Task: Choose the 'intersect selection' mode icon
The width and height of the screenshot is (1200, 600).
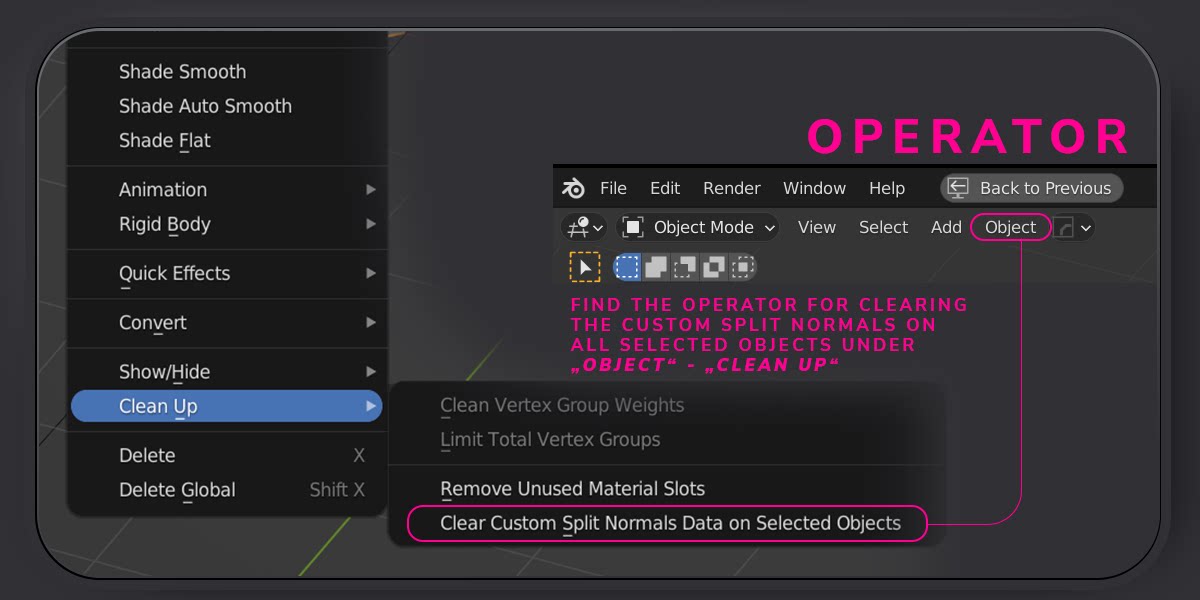Action: tap(742, 267)
